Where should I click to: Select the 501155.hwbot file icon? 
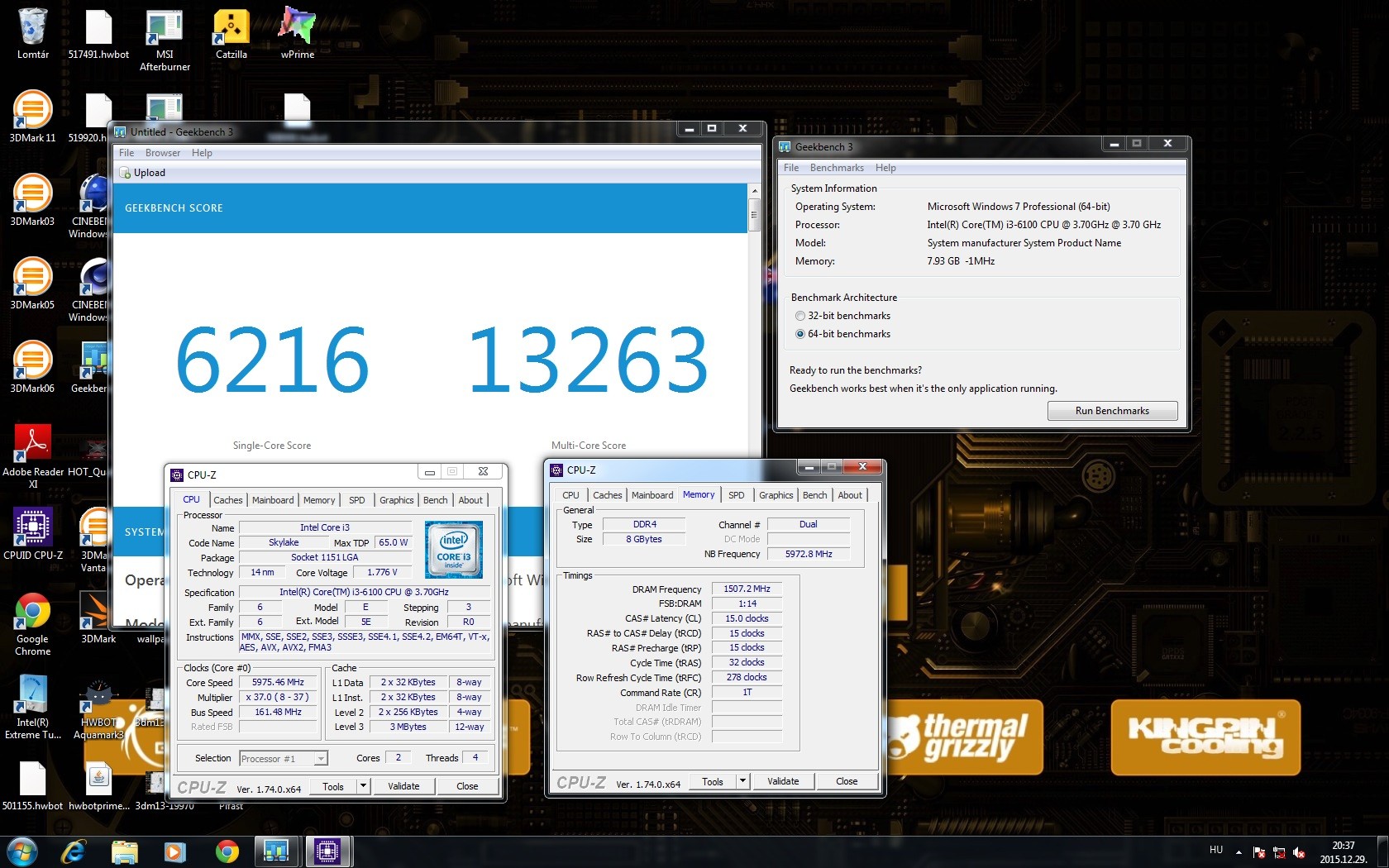click(x=33, y=785)
